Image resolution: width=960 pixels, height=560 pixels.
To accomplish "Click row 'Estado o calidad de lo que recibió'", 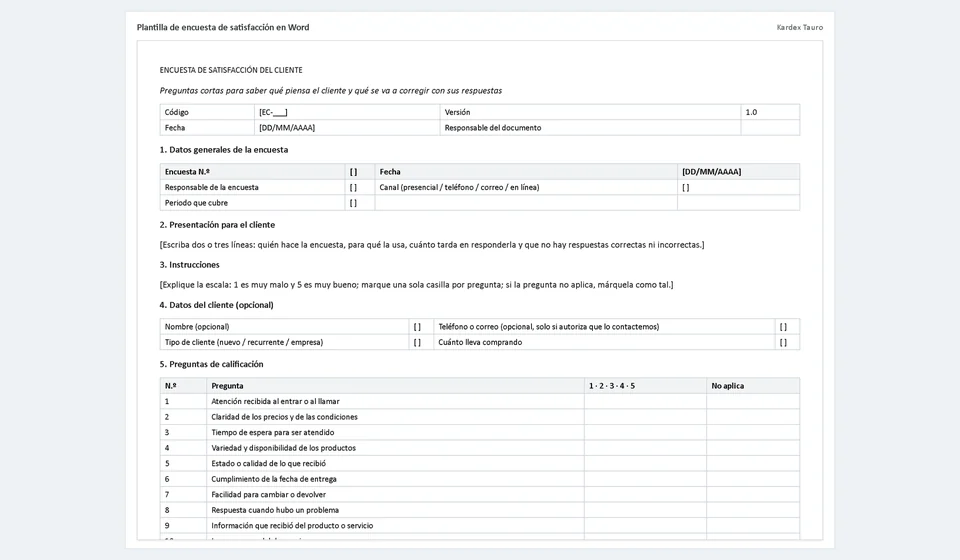I will coord(480,464).
